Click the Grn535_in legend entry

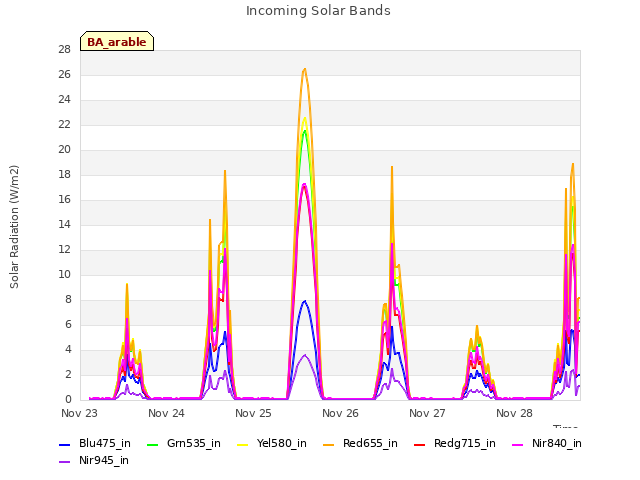click(x=184, y=443)
